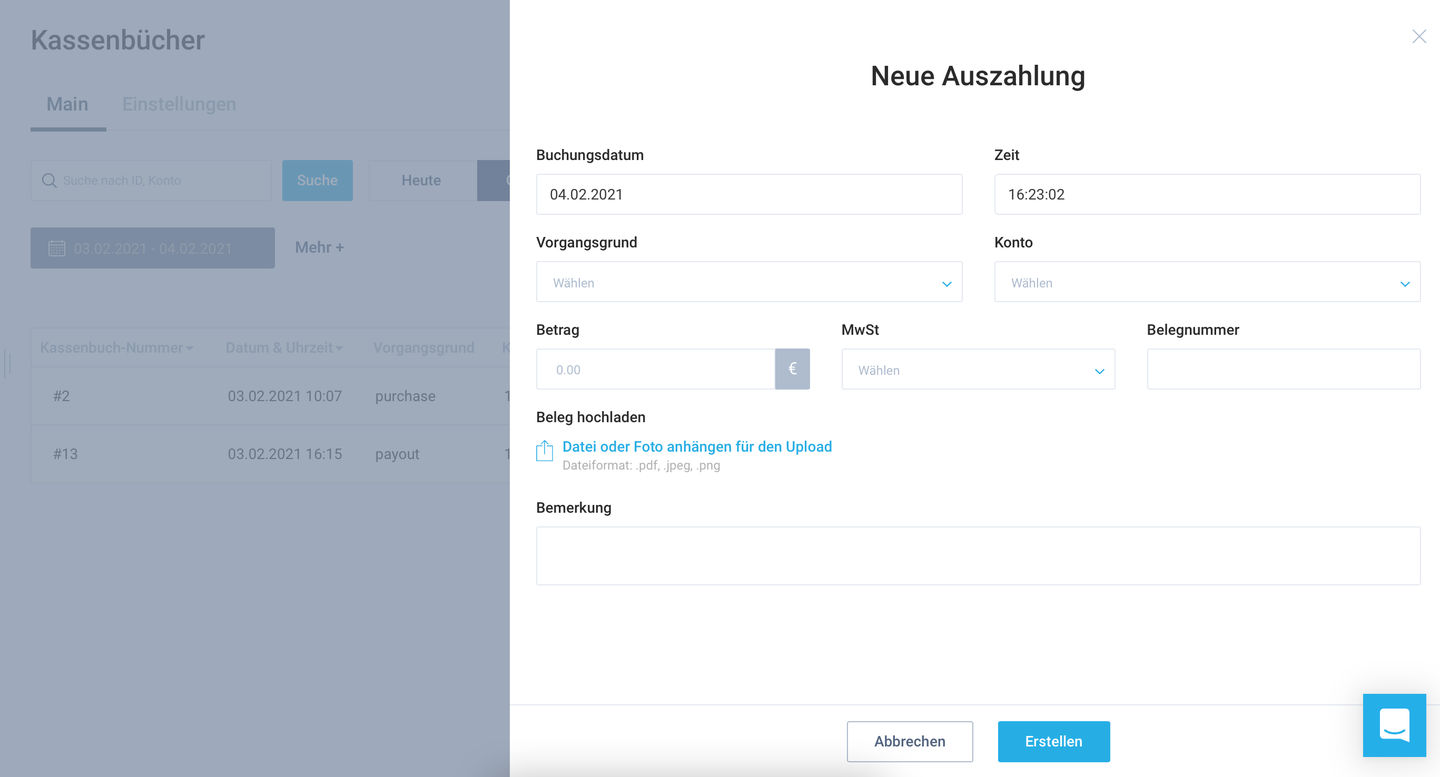
Task: Click the payout Vorgangsgrund cell
Action: pyautogui.click(x=397, y=454)
